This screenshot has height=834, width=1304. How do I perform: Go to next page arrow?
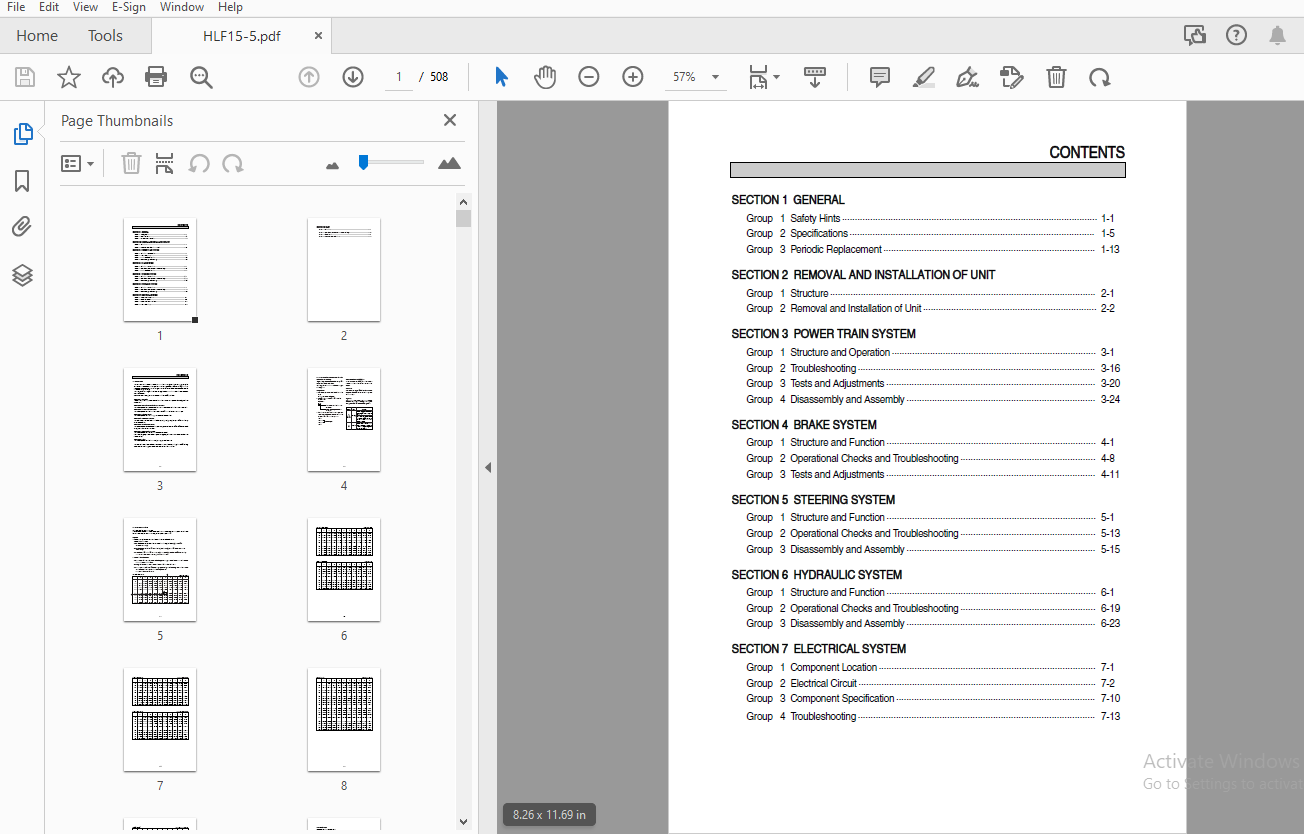point(353,77)
